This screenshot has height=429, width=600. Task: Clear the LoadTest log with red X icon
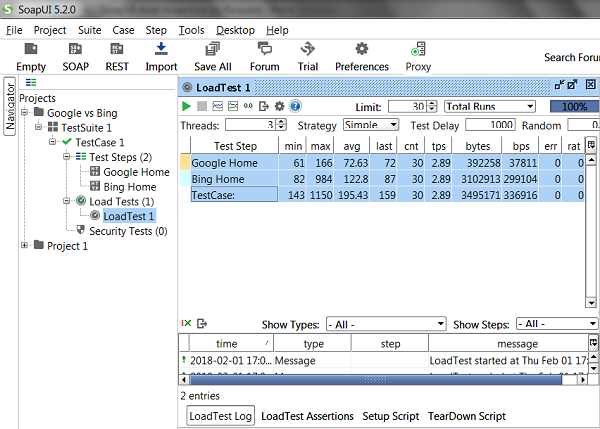(186, 323)
